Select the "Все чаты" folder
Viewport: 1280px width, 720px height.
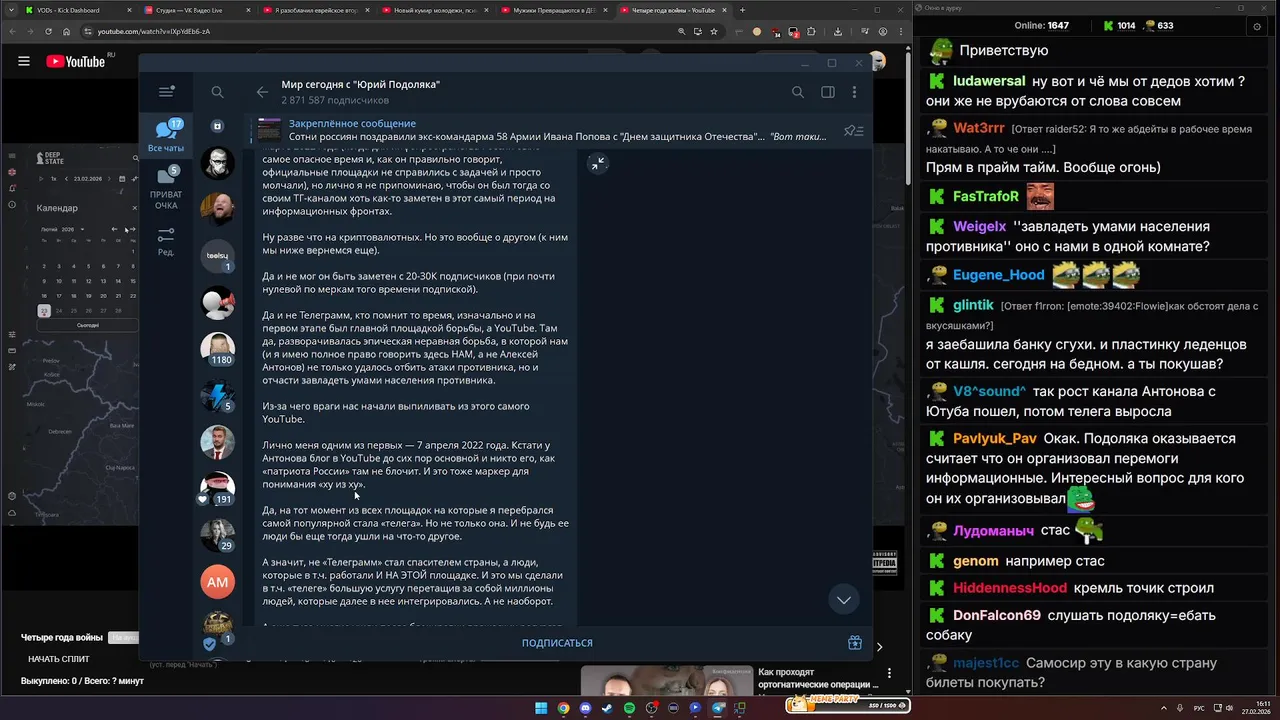[166, 136]
